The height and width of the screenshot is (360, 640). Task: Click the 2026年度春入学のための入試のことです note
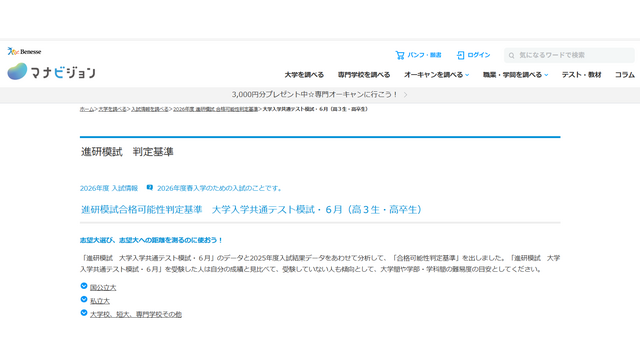220,188
